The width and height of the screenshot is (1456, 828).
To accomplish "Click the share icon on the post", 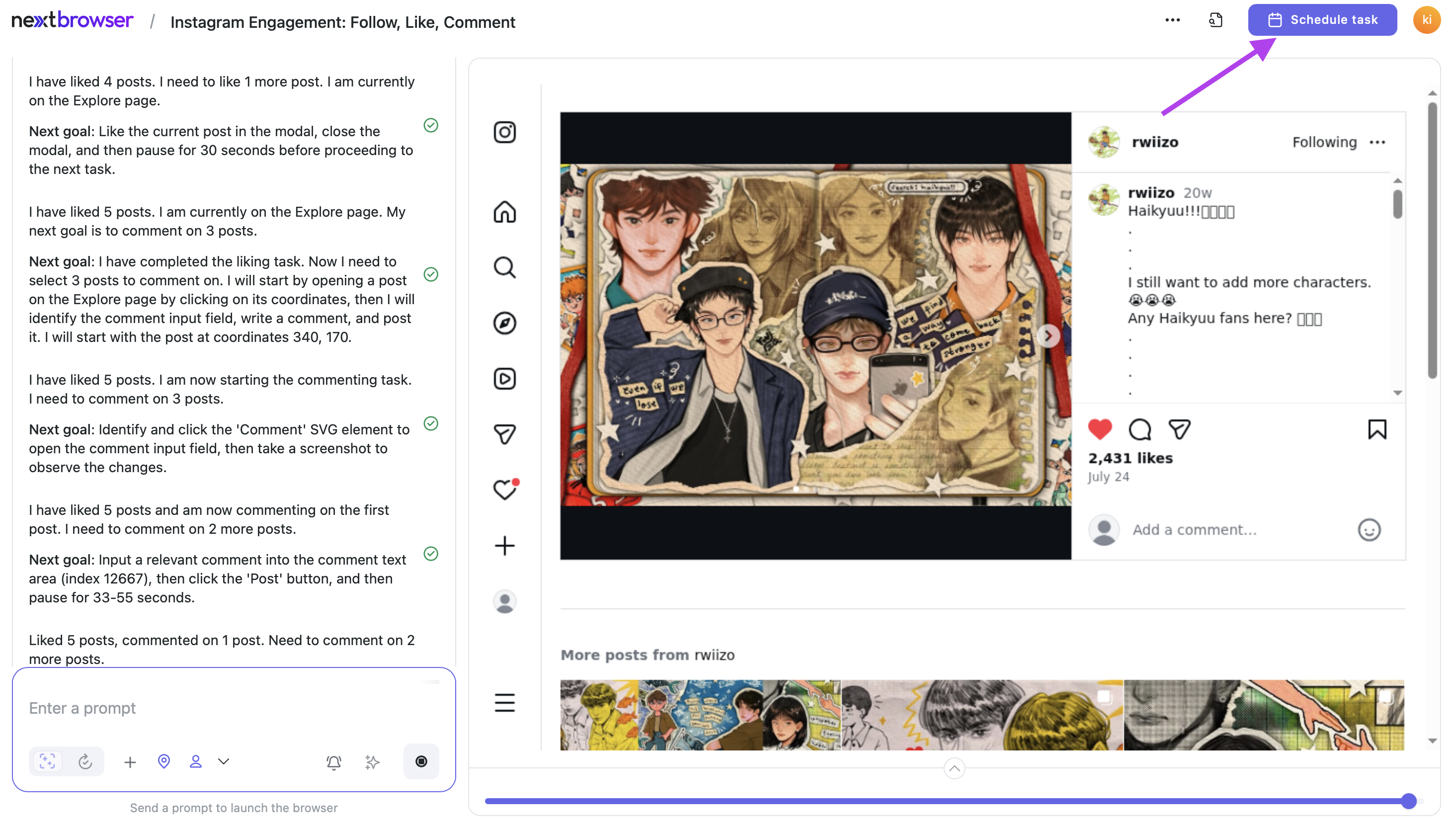I will tap(1179, 429).
